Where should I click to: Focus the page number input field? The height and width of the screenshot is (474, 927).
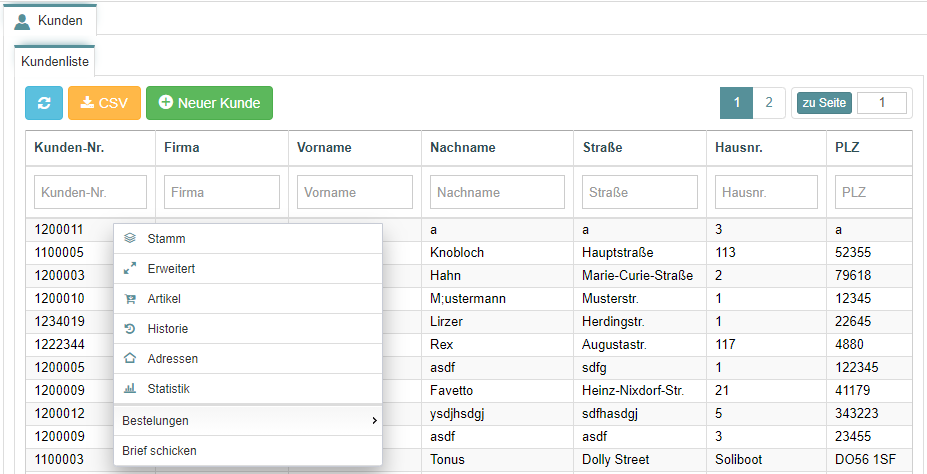881,103
